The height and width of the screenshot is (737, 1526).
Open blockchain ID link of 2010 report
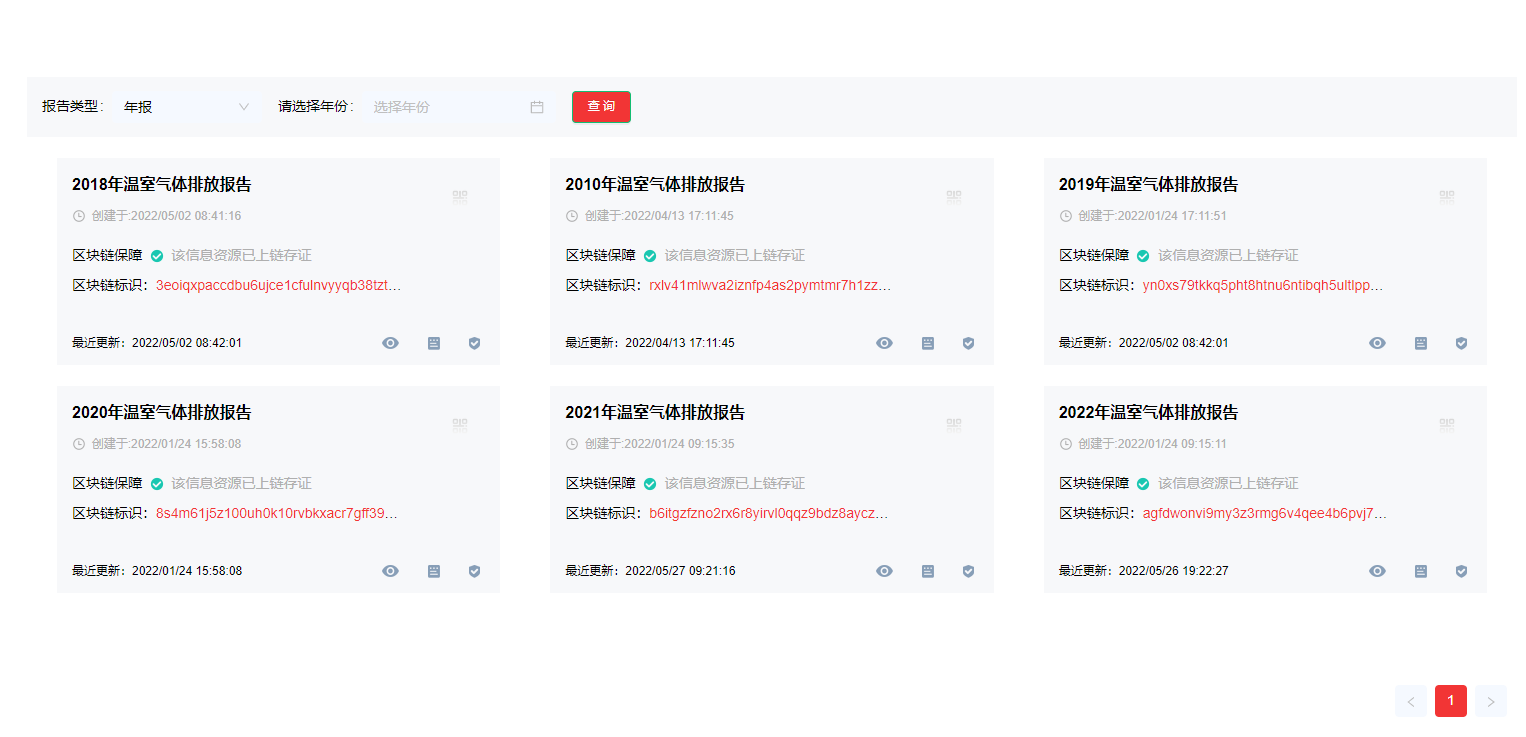click(769, 285)
